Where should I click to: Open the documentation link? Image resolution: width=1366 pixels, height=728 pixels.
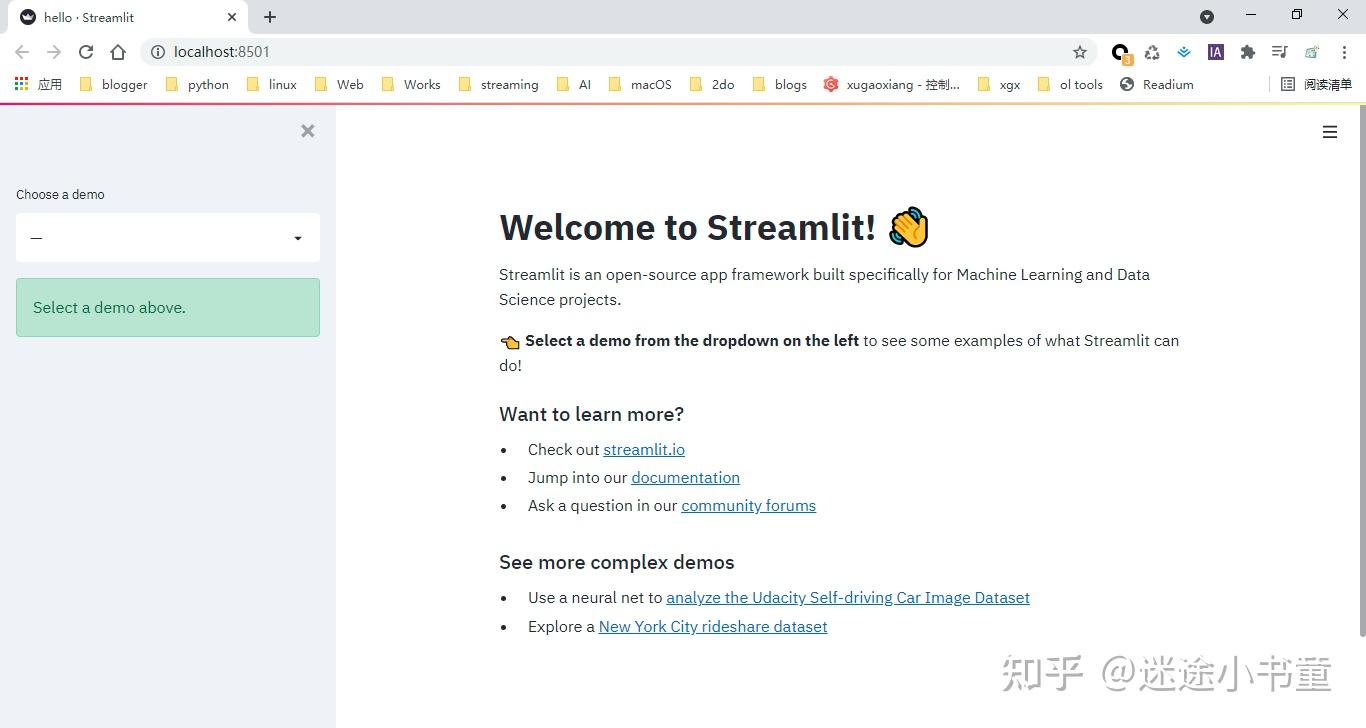tap(685, 477)
